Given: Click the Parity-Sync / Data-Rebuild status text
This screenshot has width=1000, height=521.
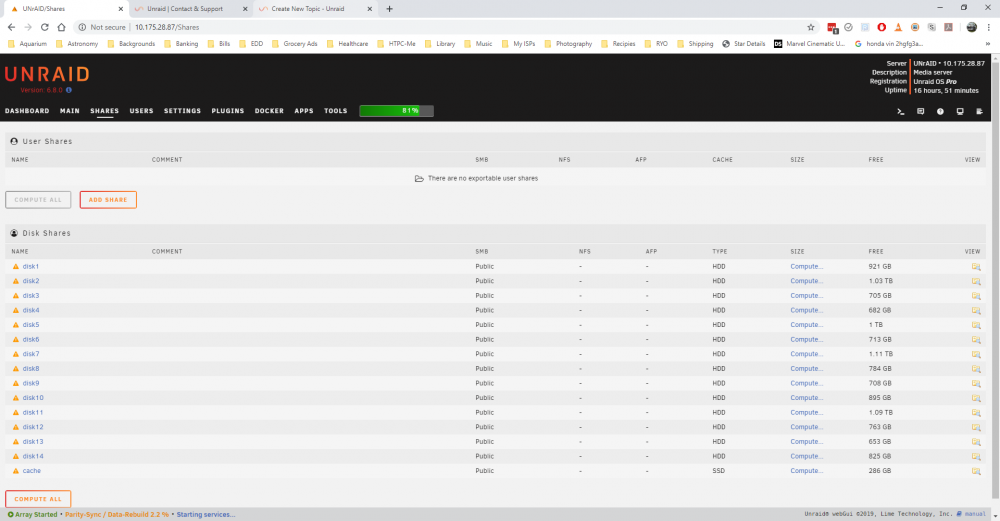Looking at the screenshot, I should pos(117,515).
